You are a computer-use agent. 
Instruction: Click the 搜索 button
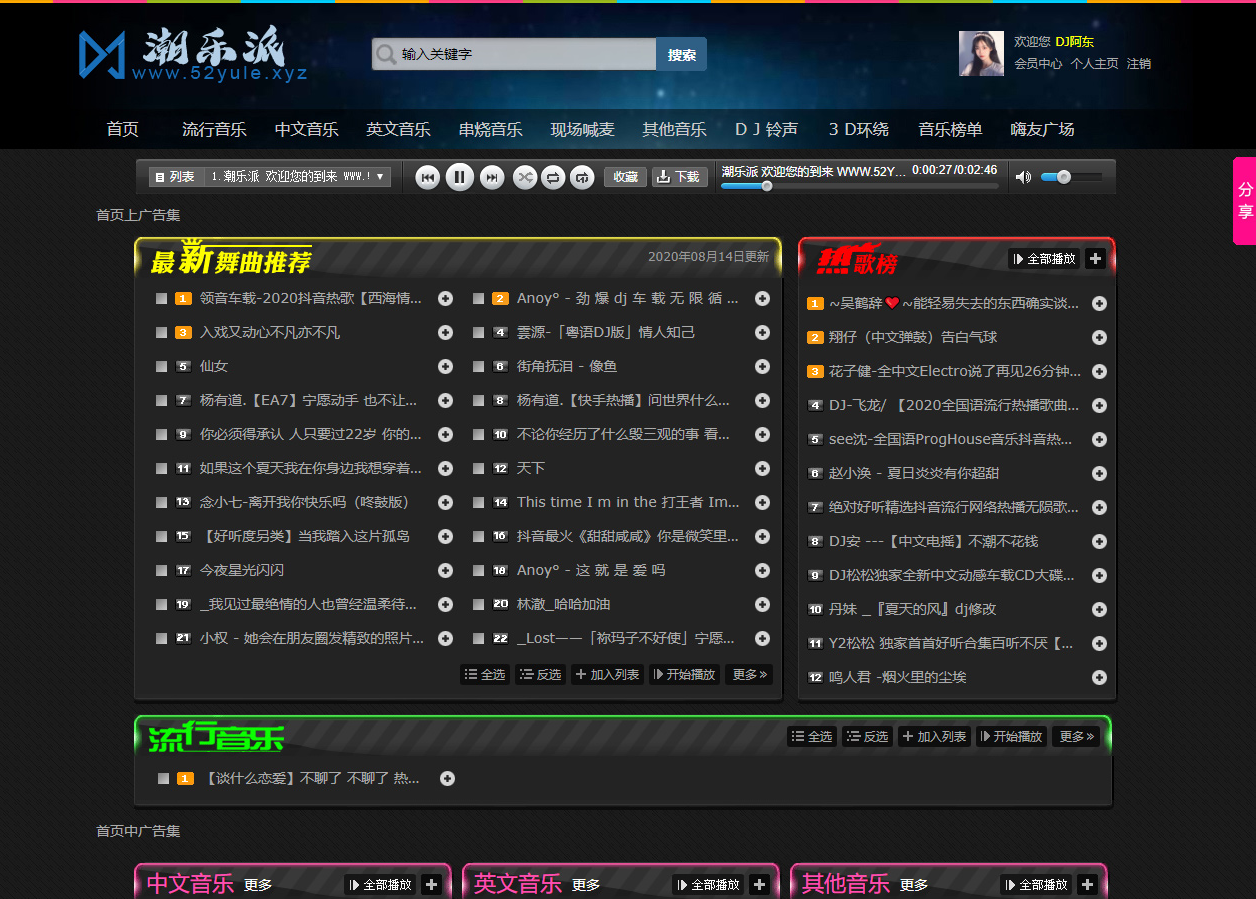(x=681, y=54)
